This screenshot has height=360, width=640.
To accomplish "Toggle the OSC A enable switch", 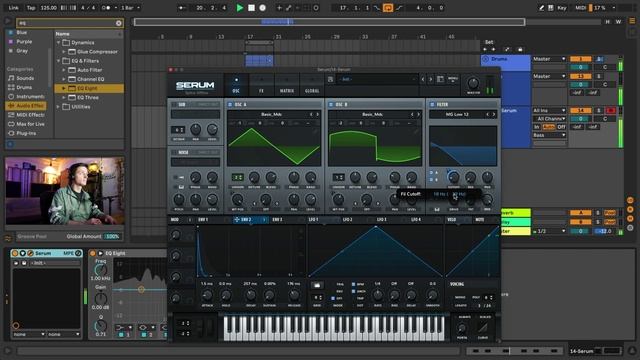I will point(230,105).
